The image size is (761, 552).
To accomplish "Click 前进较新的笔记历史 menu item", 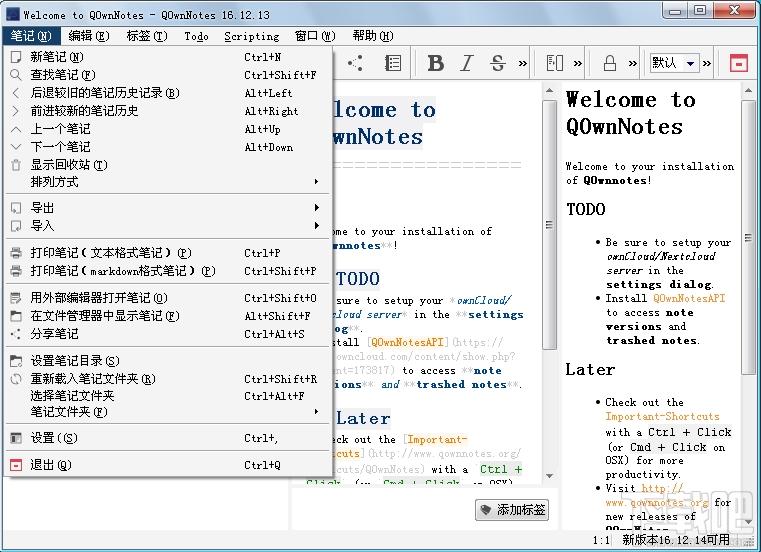I will [x=168, y=111].
